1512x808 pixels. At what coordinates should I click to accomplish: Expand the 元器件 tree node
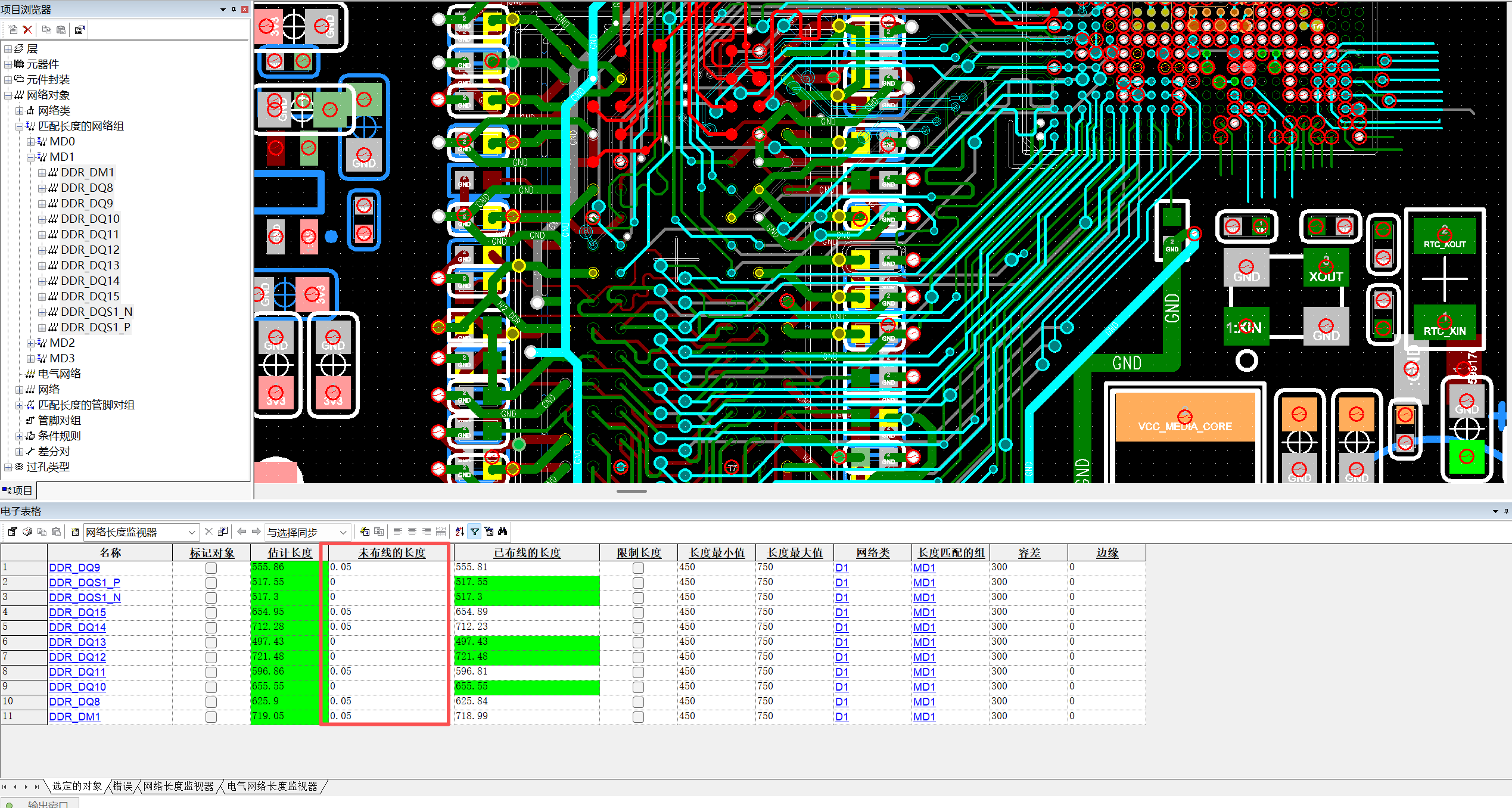coord(8,64)
